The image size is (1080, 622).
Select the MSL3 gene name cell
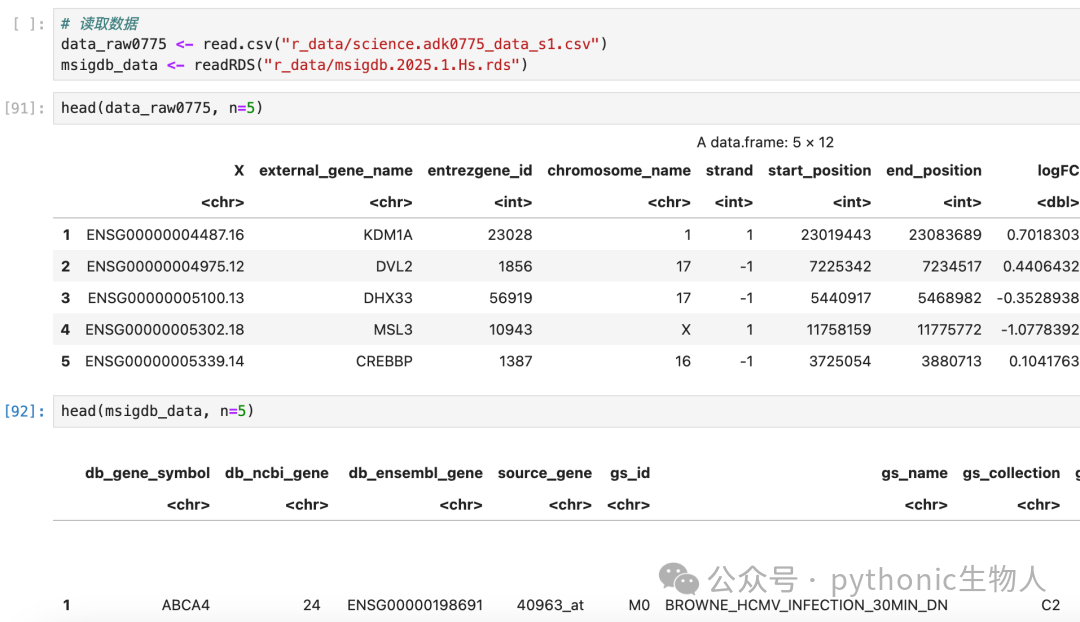pos(393,330)
